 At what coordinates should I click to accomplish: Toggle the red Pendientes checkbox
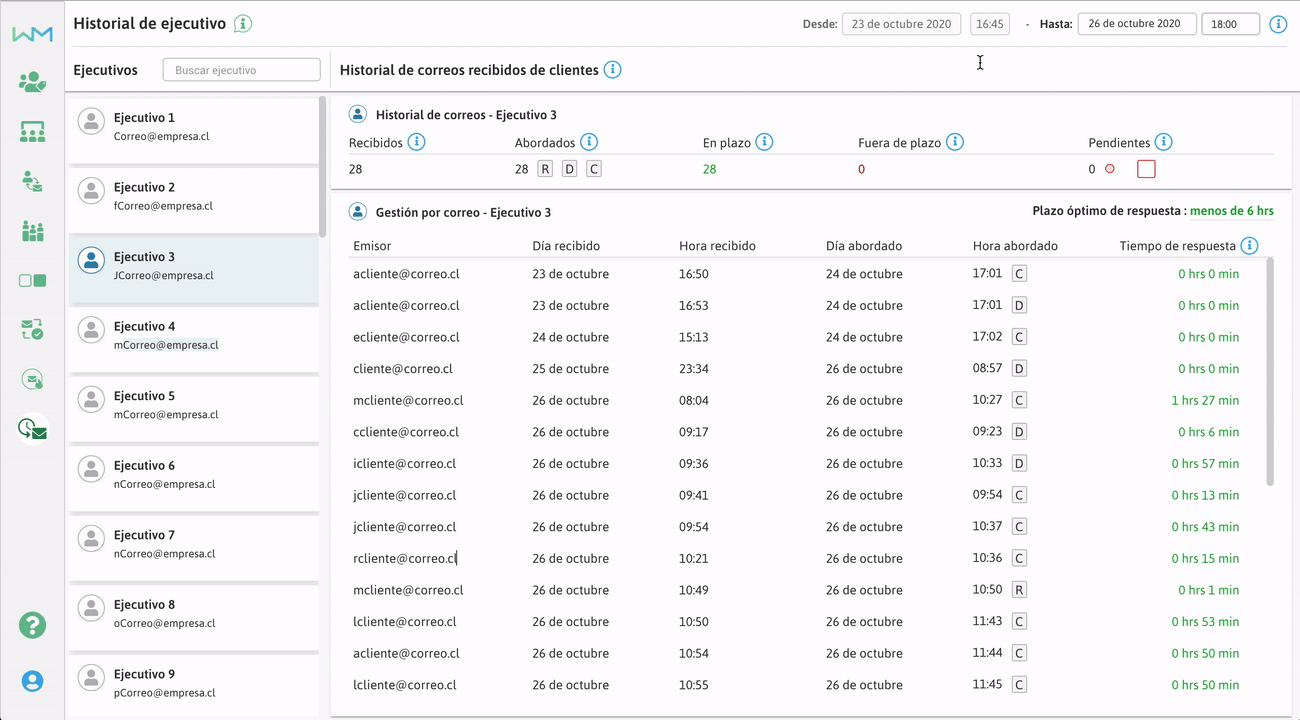1146,169
